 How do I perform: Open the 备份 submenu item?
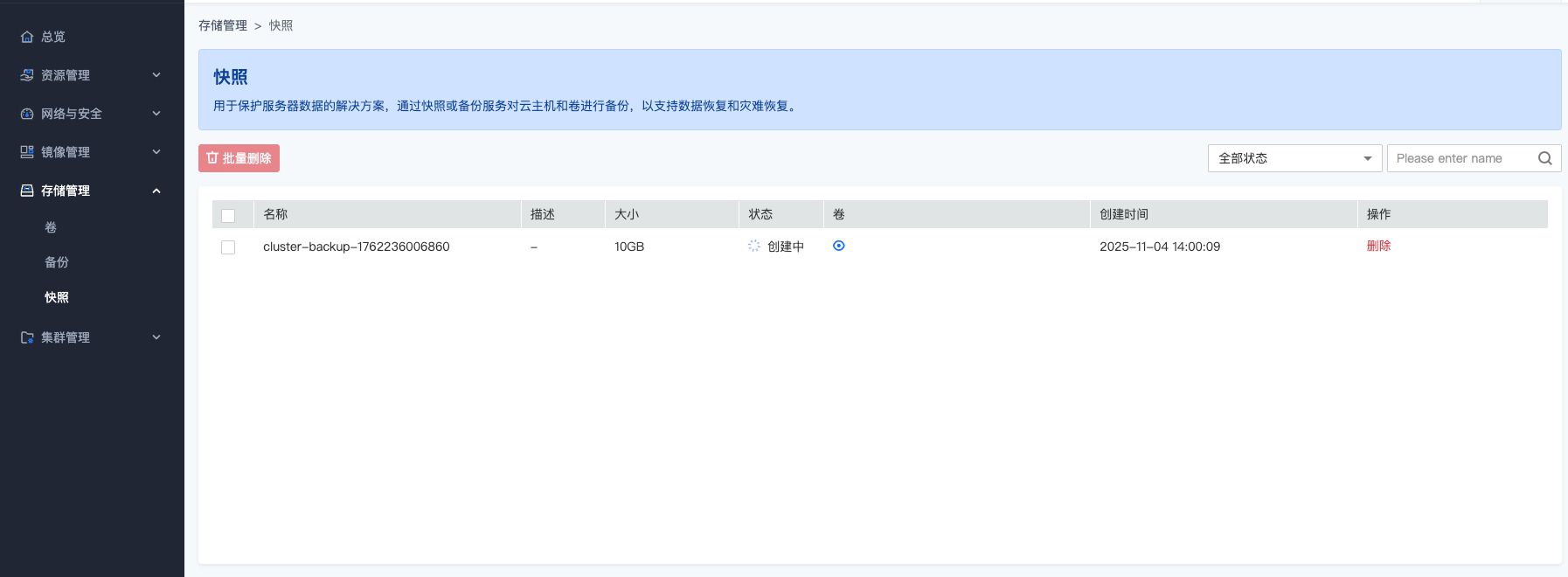tap(57, 262)
